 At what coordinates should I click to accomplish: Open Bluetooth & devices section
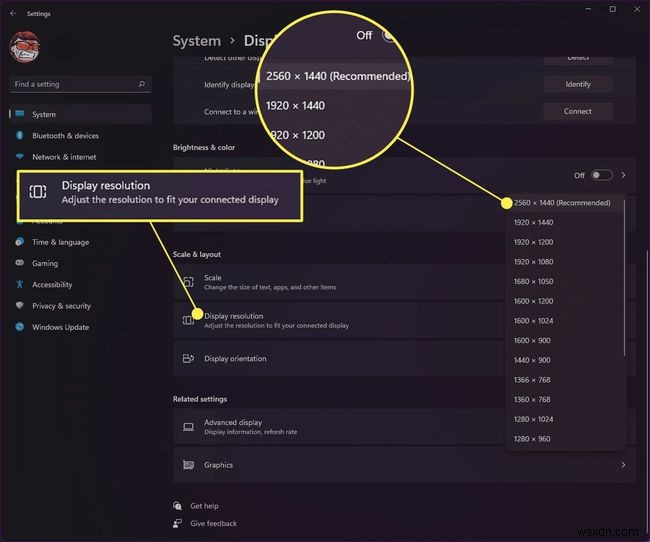65,136
